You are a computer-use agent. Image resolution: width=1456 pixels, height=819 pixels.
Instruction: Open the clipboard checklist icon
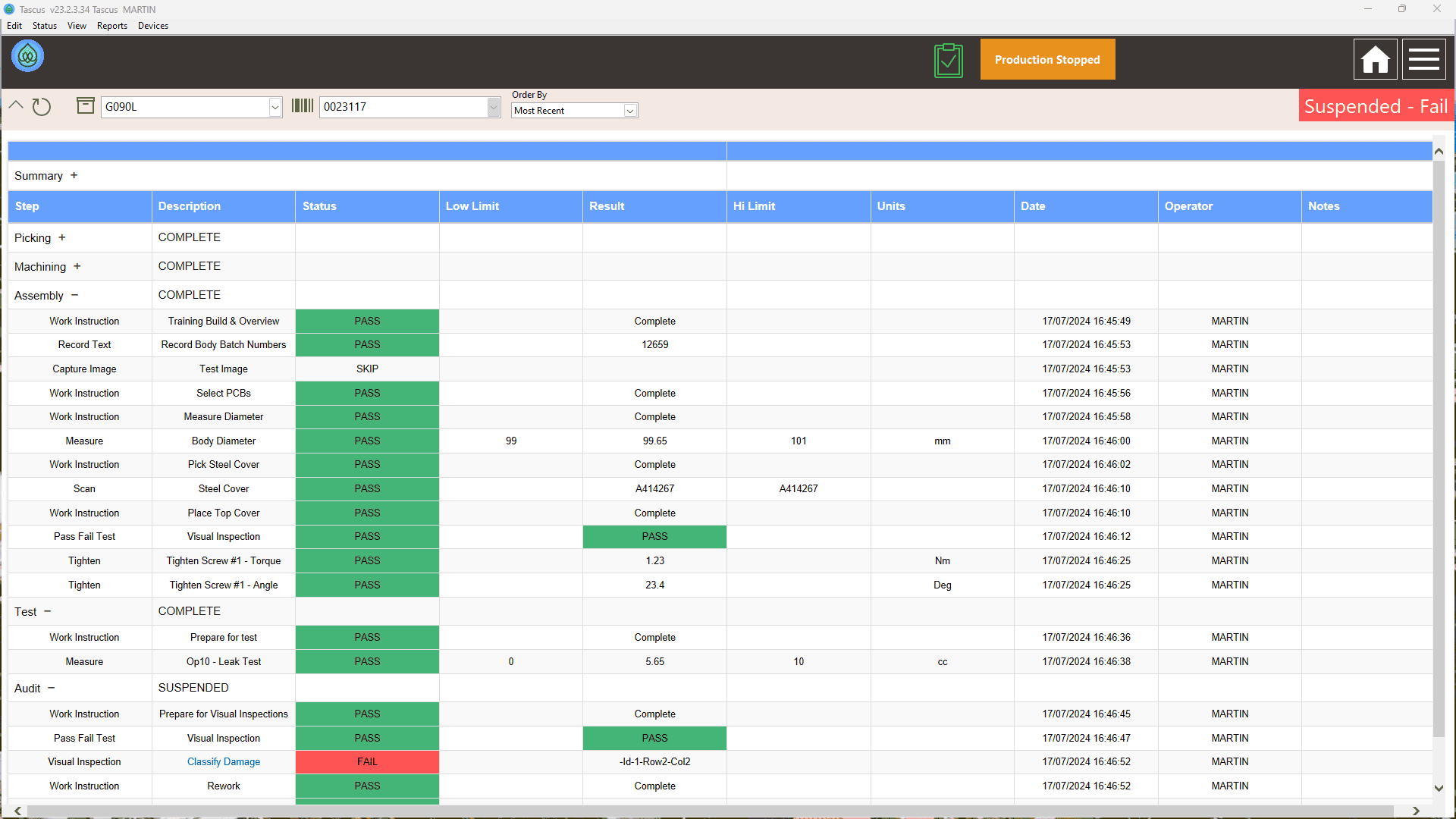click(x=949, y=60)
